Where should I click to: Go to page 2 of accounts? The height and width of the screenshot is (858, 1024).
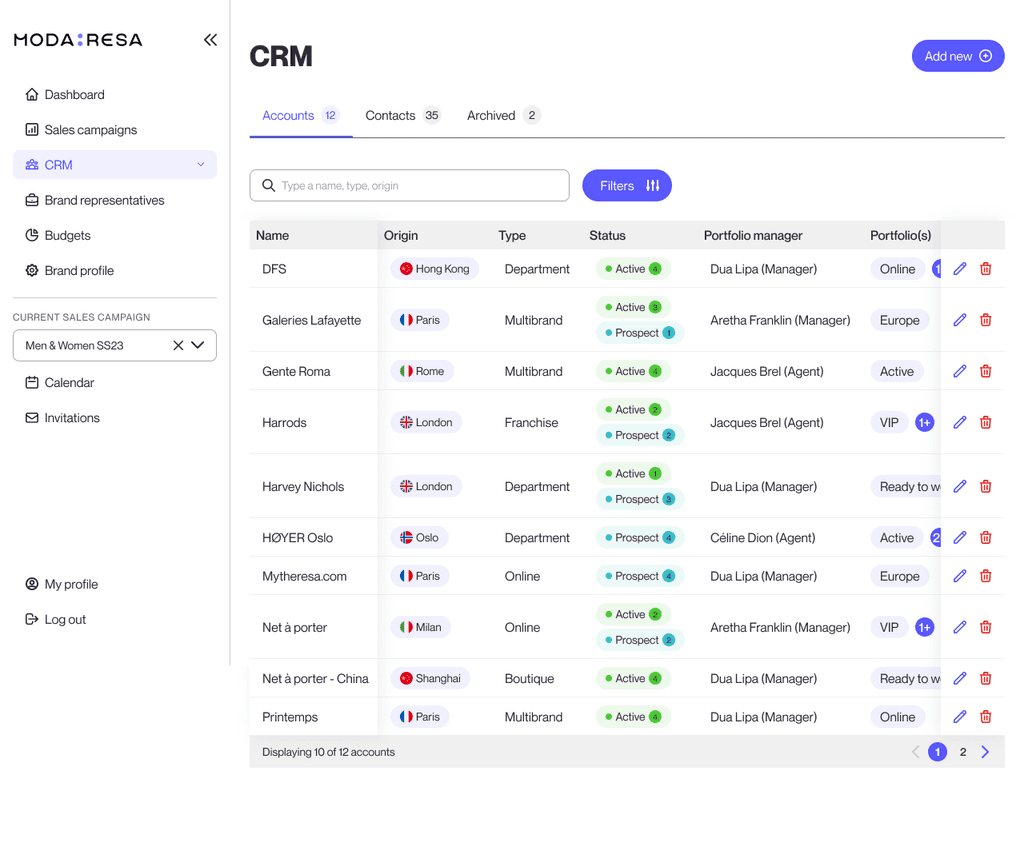(963, 752)
